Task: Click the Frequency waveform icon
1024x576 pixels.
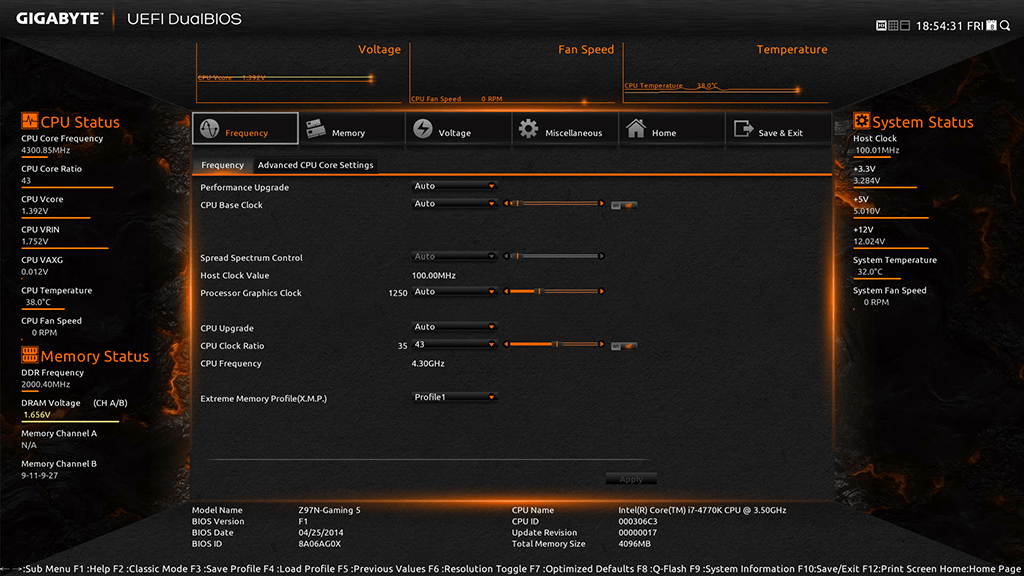Action: [210, 129]
